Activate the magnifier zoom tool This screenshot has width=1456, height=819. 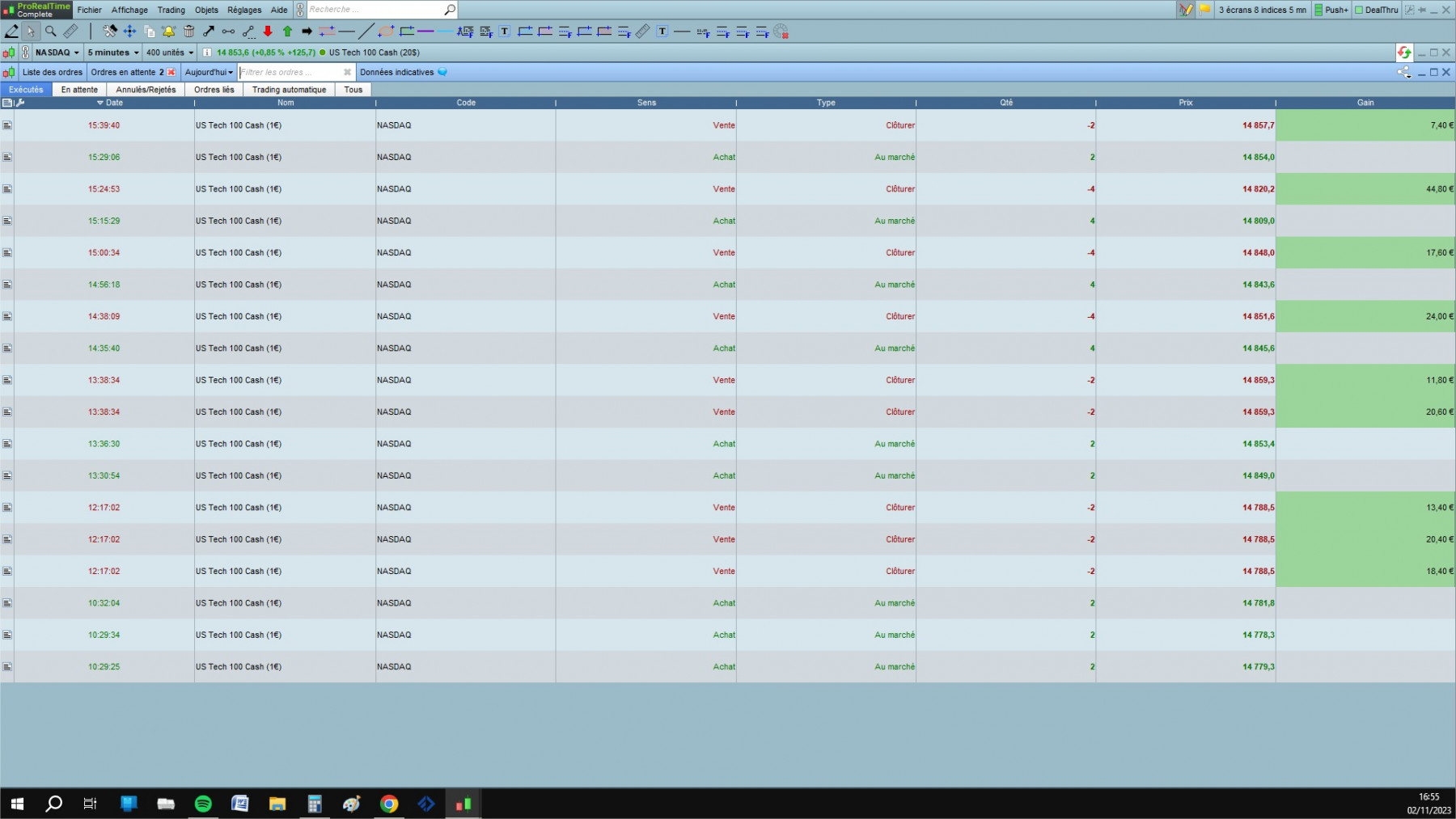tap(51, 32)
